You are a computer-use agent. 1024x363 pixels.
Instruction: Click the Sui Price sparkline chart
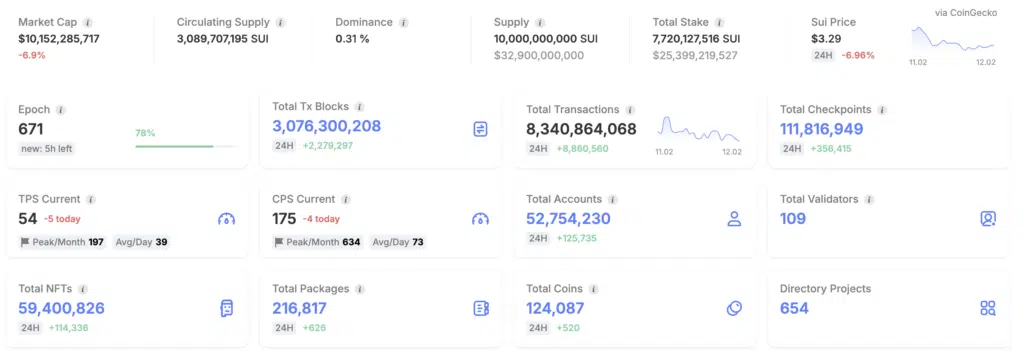(x=953, y=42)
